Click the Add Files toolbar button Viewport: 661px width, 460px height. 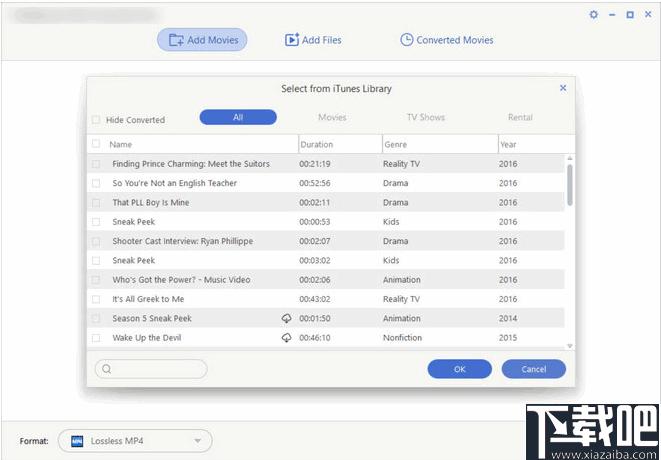pyautogui.click(x=313, y=40)
